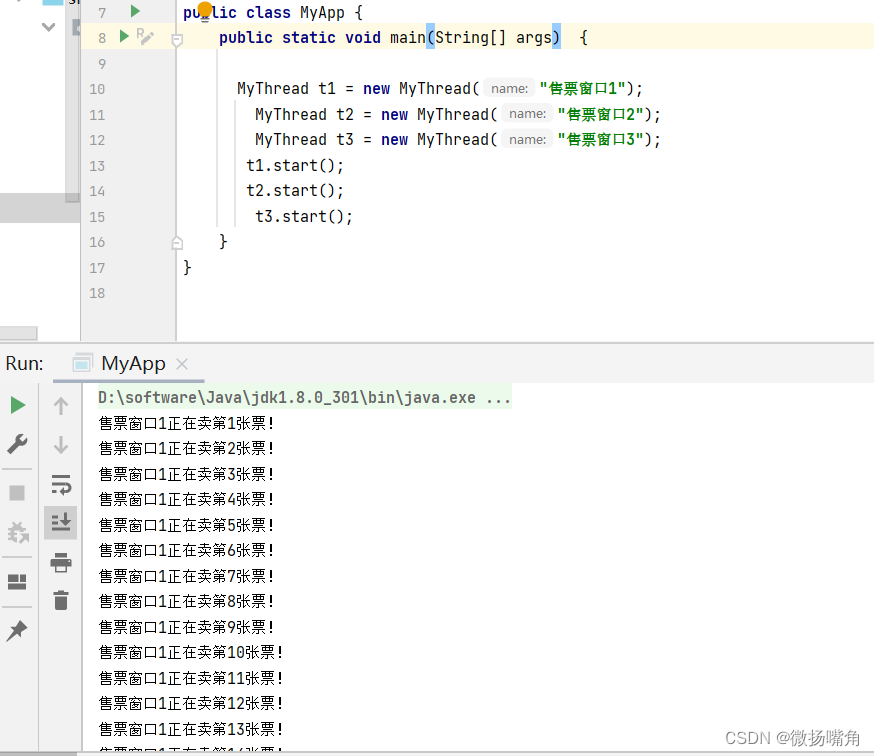Expand the project tree chevron
Image resolution: width=874 pixels, height=756 pixels.
click(x=48, y=27)
